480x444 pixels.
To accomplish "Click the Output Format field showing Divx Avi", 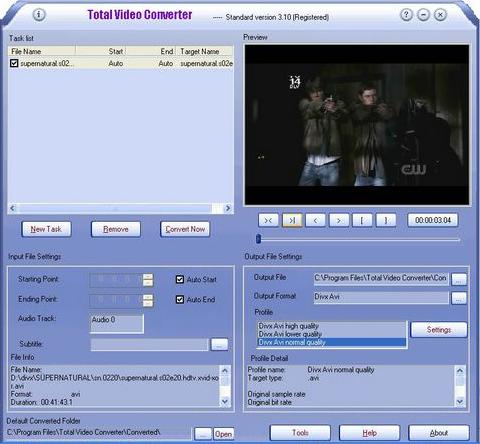I will pos(381,297).
